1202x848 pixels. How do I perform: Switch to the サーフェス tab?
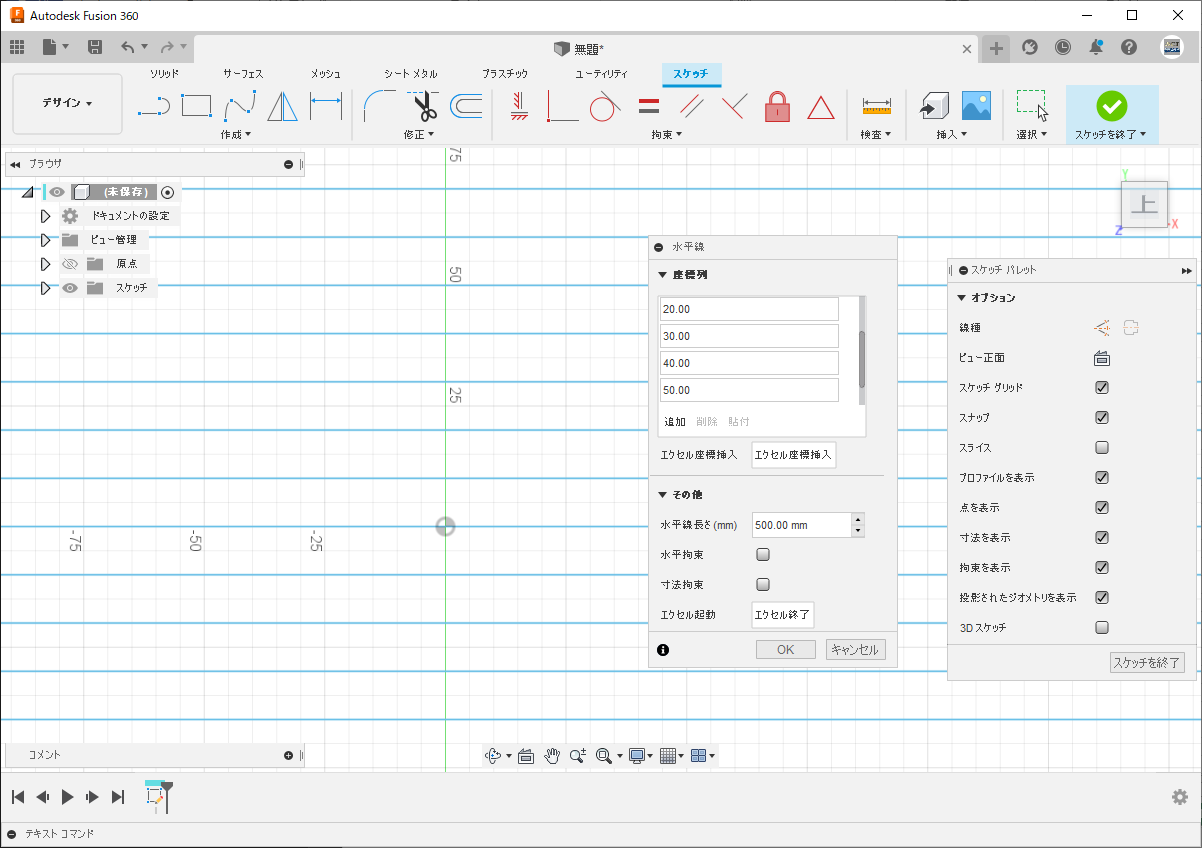coord(243,74)
